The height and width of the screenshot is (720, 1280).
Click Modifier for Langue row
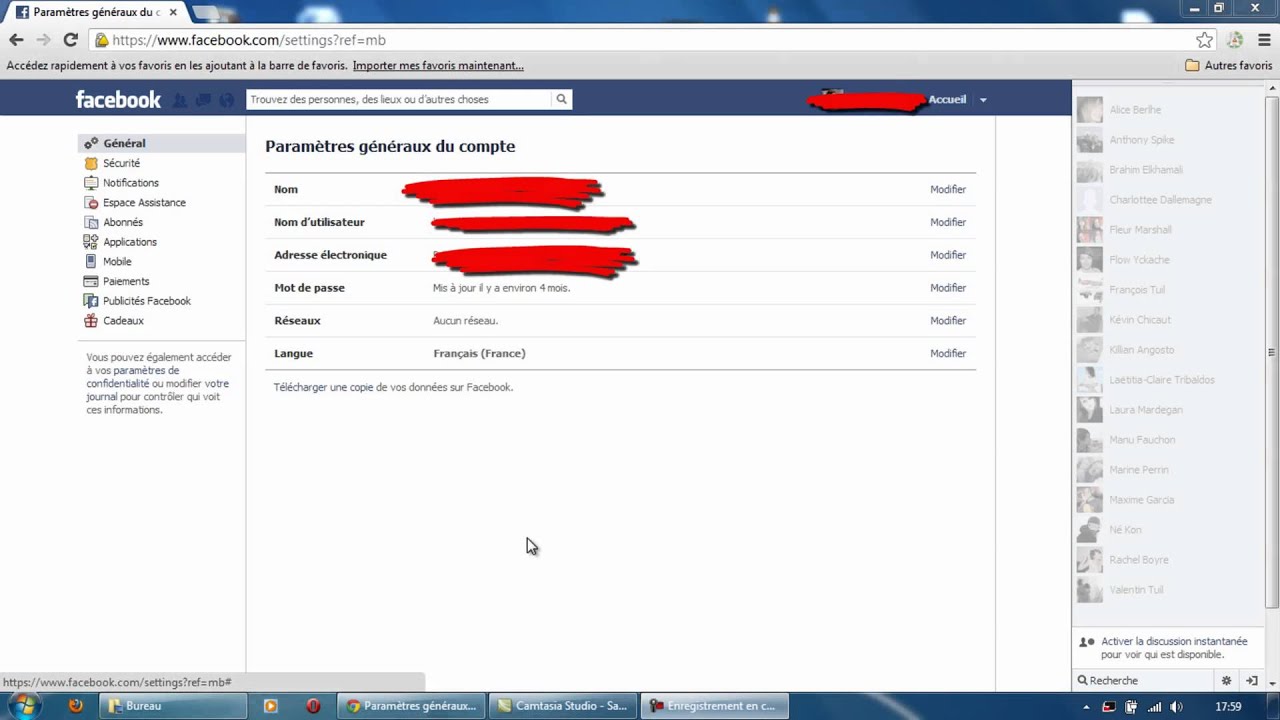point(948,353)
